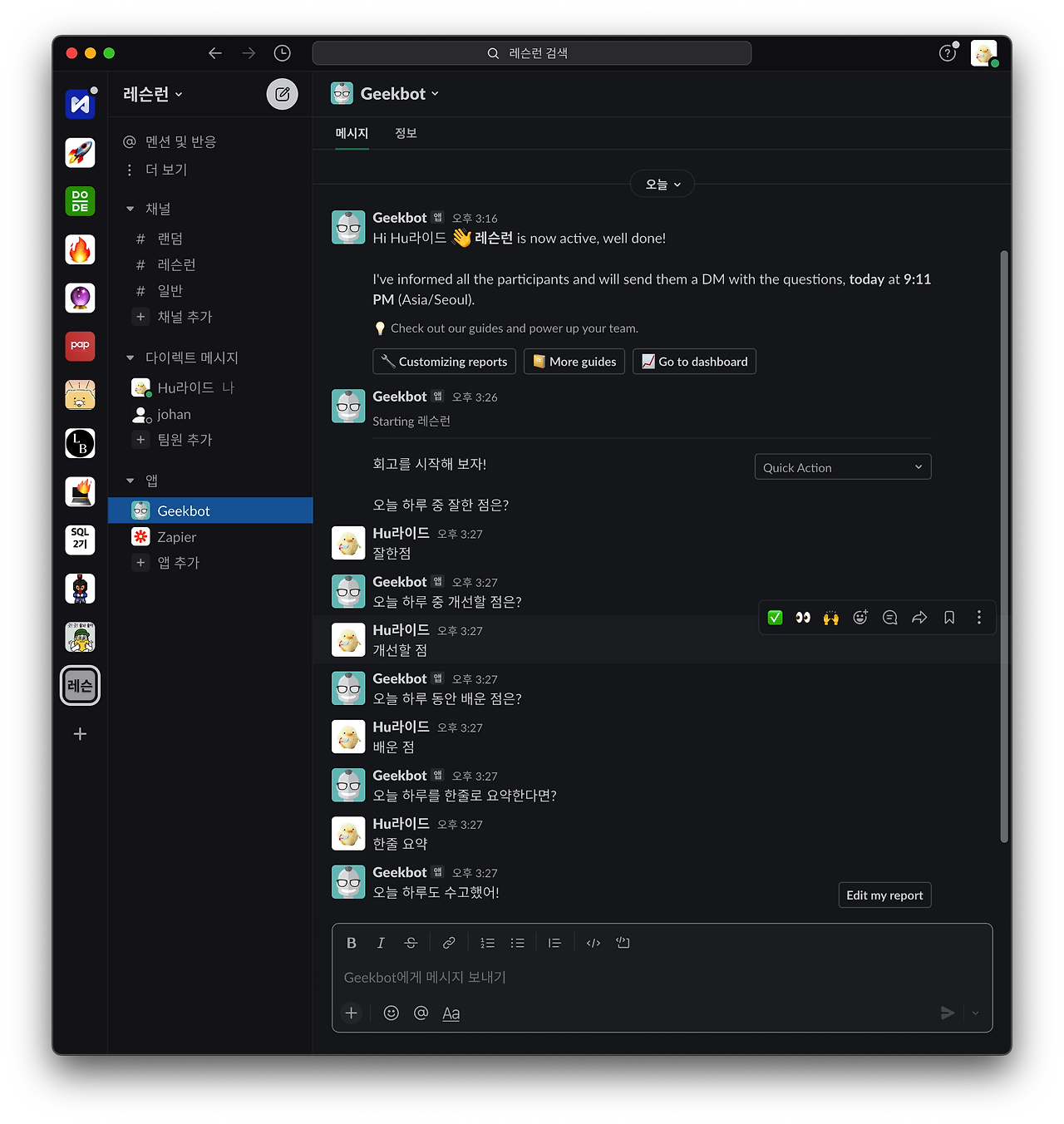Image resolution: width=1064 pixels, height=1124 pixels.
Task: Focus the Geekbot message input field
Action: [662, 977]
